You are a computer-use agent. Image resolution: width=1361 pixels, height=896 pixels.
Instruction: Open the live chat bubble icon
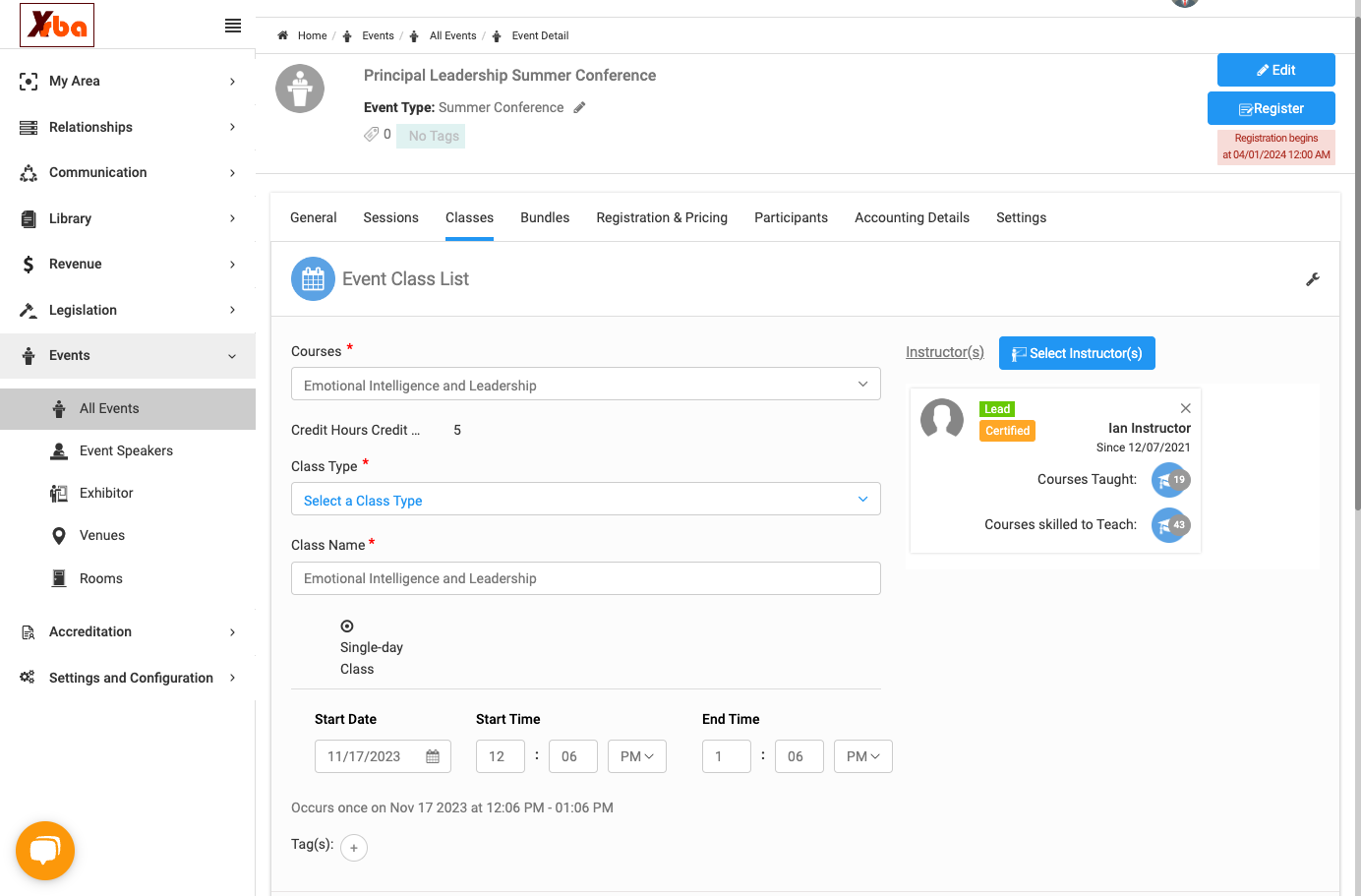(45, 851)
